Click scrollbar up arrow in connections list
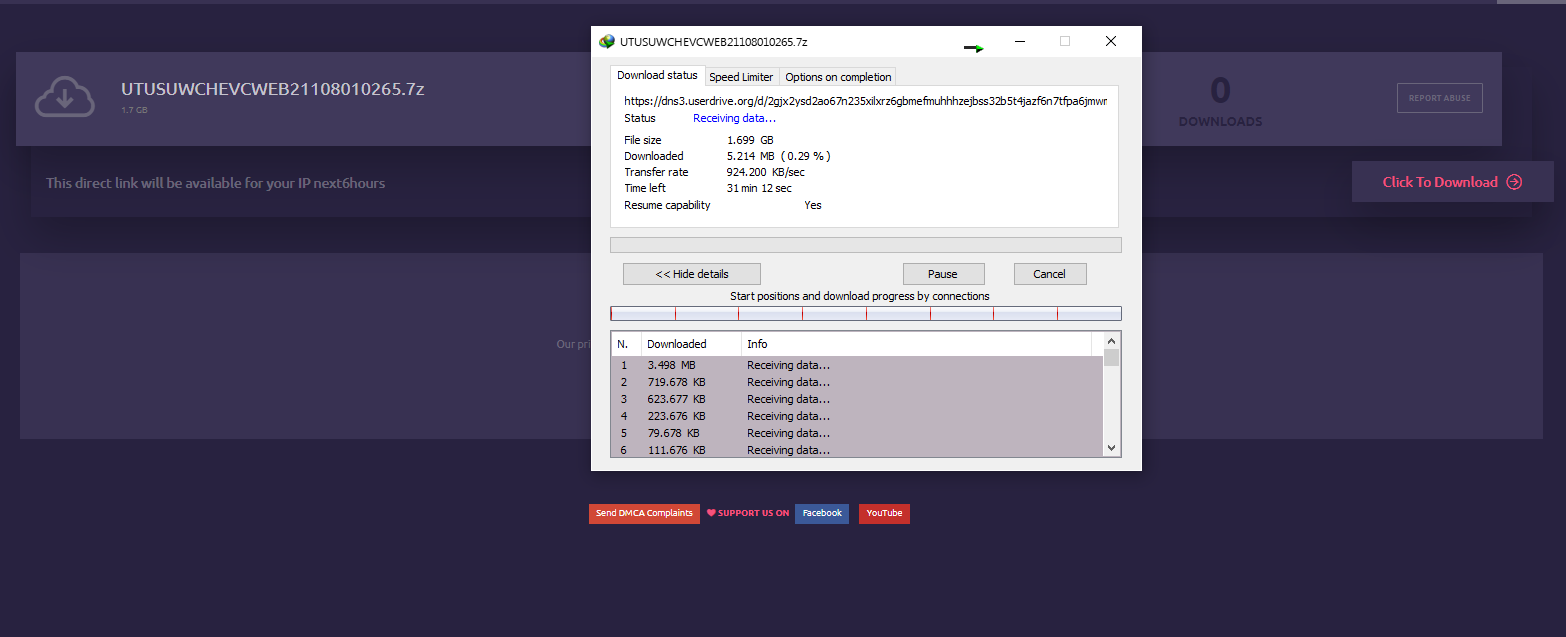This screenshot has height=637, width=1566. 1111,341
